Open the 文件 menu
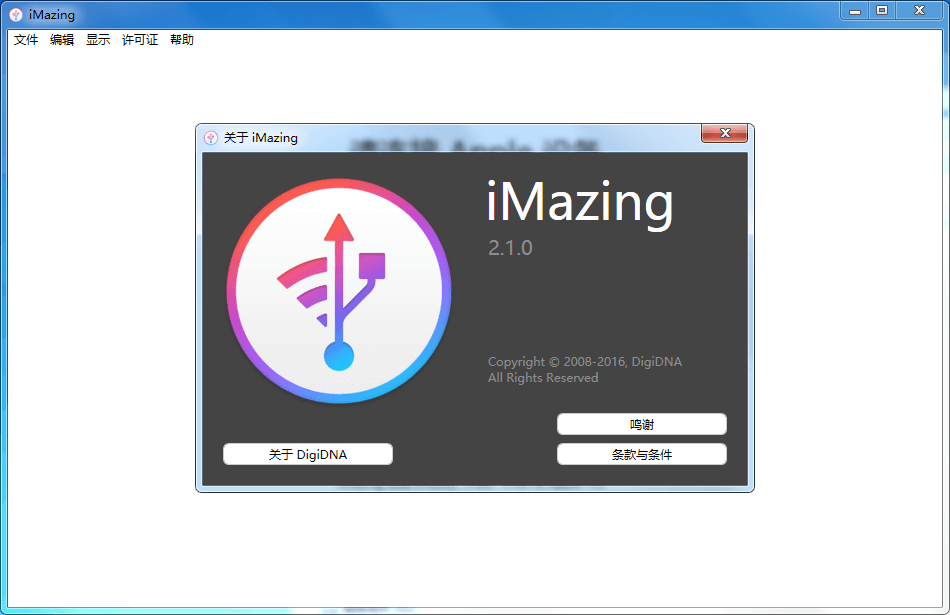Screen dimensions: 950x615 (25, 40)
